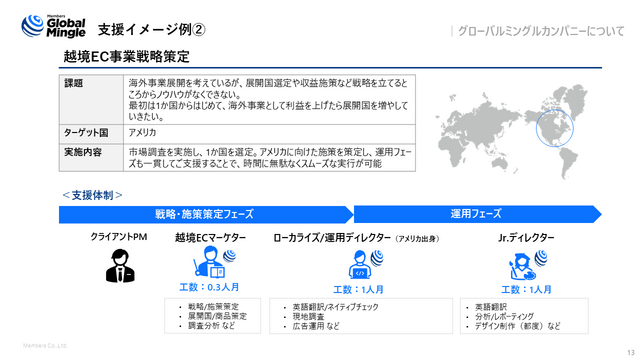Click the world map image
Viewport: 640px width, 360px height.
pyautogui.click(x=512, y=131)
